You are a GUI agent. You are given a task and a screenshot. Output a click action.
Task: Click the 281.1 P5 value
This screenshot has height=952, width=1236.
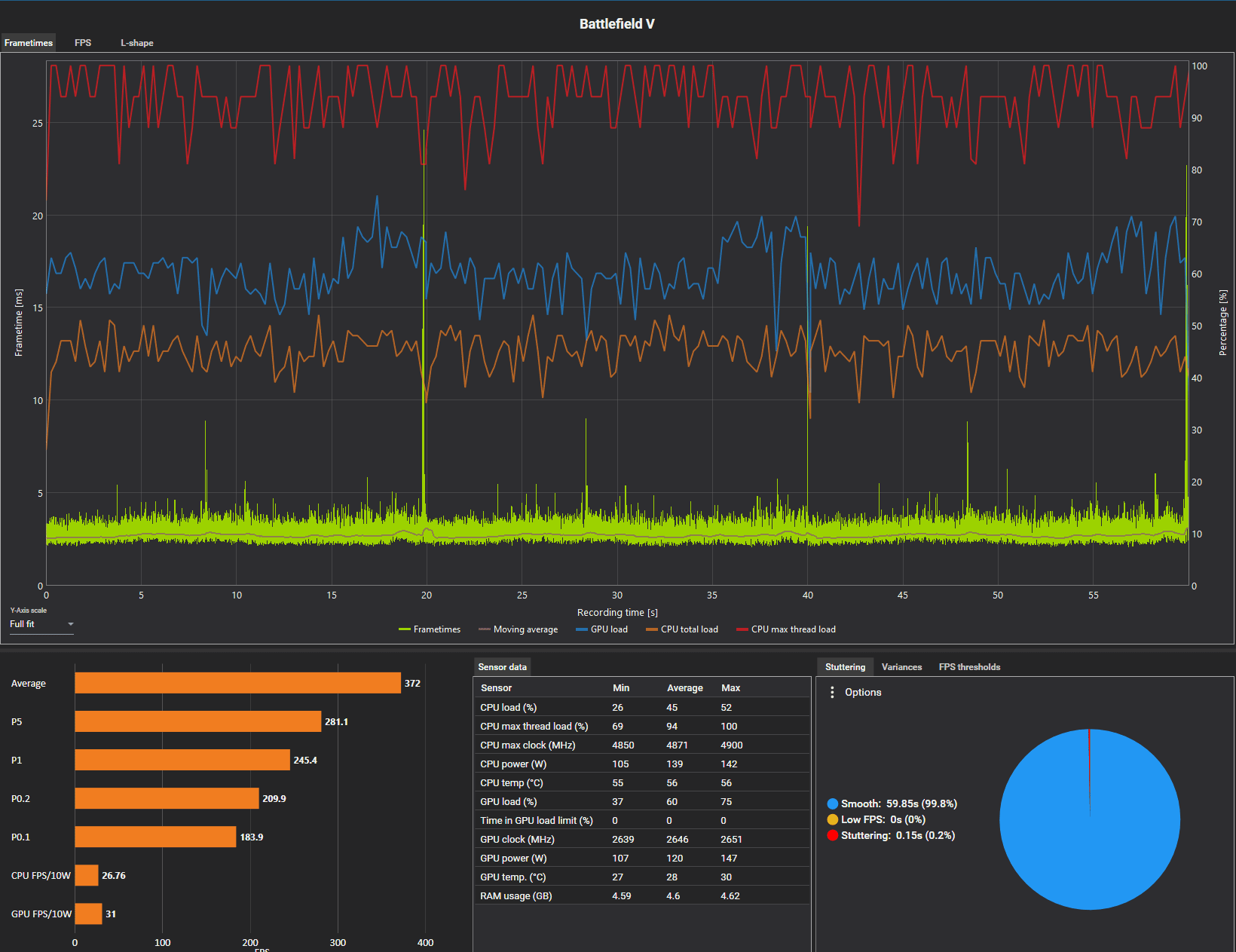[x=336, y=722]
